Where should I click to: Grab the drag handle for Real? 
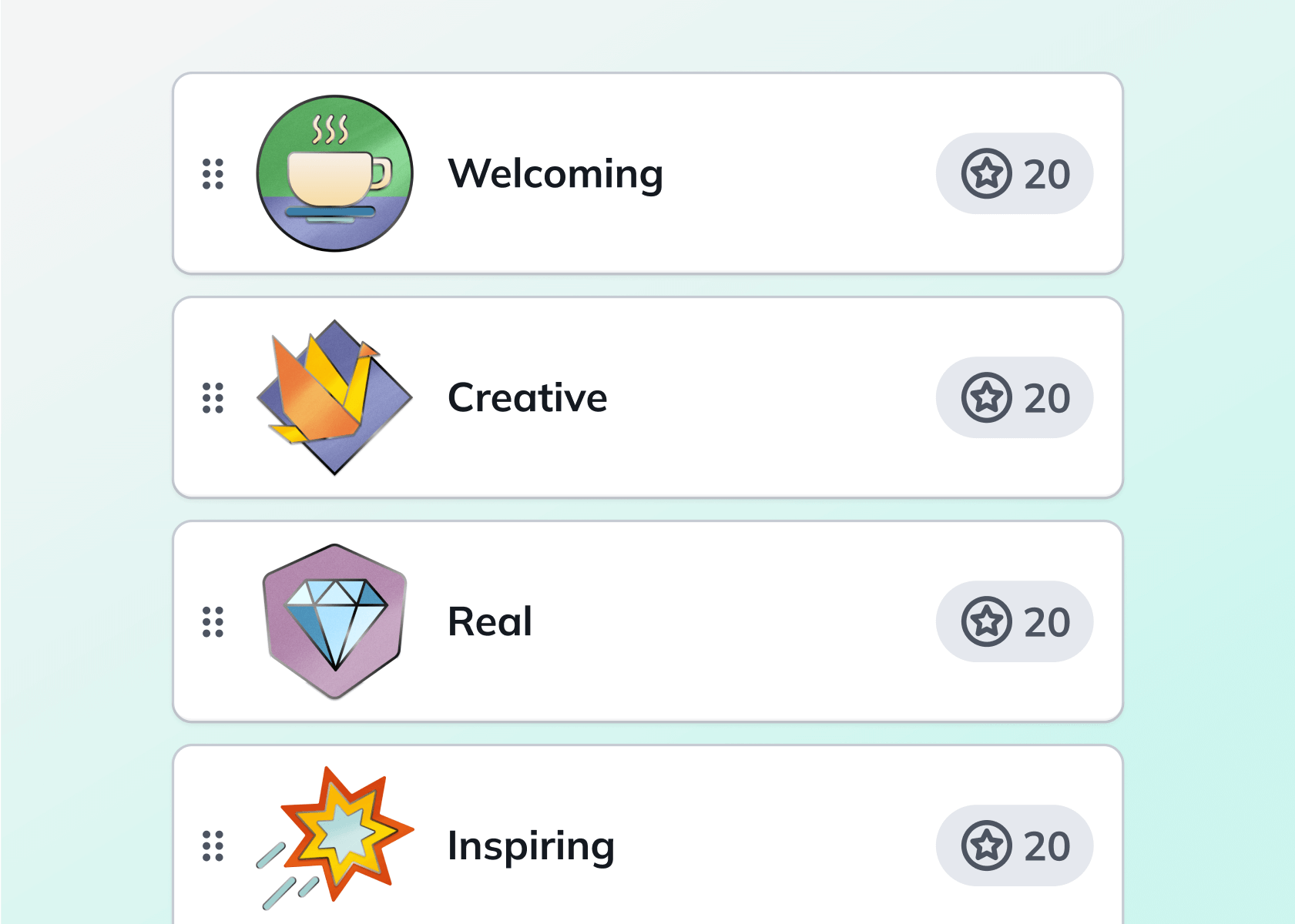click(213, 622)
